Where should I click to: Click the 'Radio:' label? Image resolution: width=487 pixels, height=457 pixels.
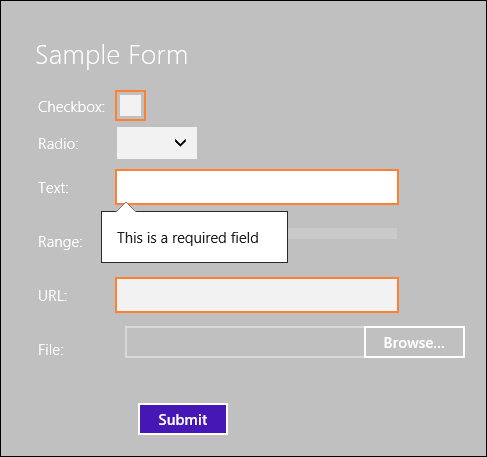58,144
